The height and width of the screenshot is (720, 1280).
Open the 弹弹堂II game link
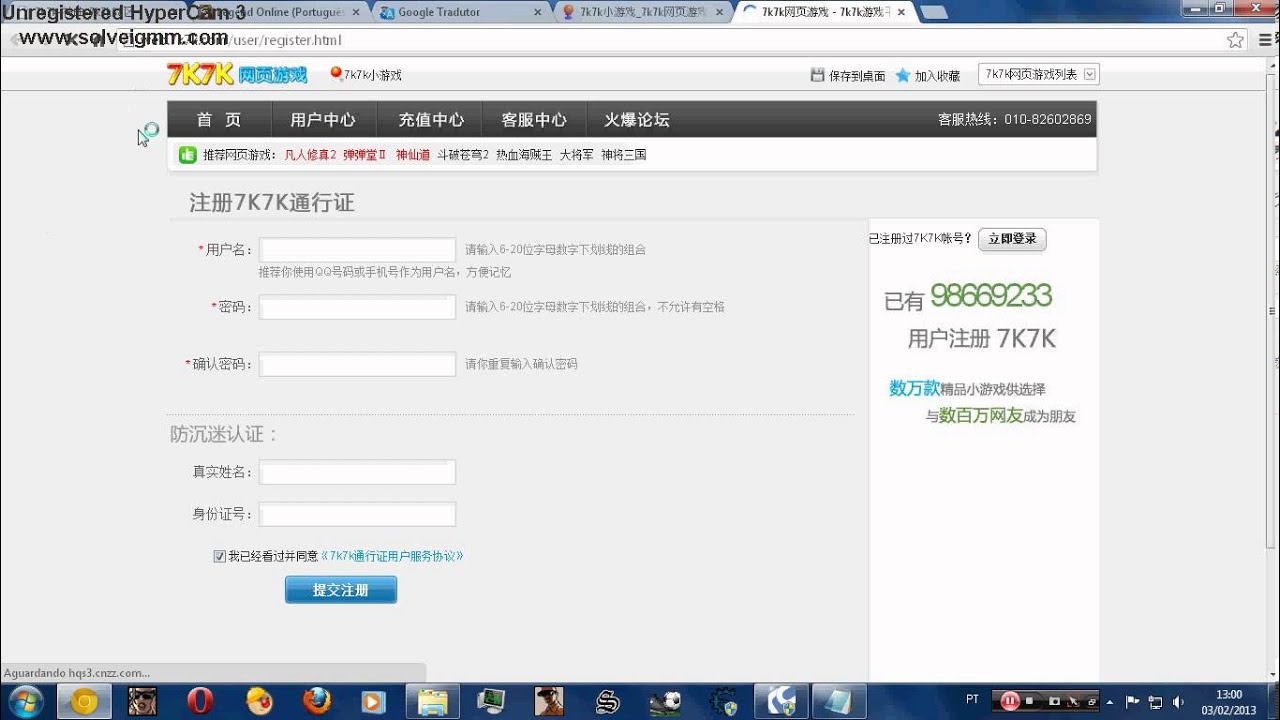tap(365, 155)
